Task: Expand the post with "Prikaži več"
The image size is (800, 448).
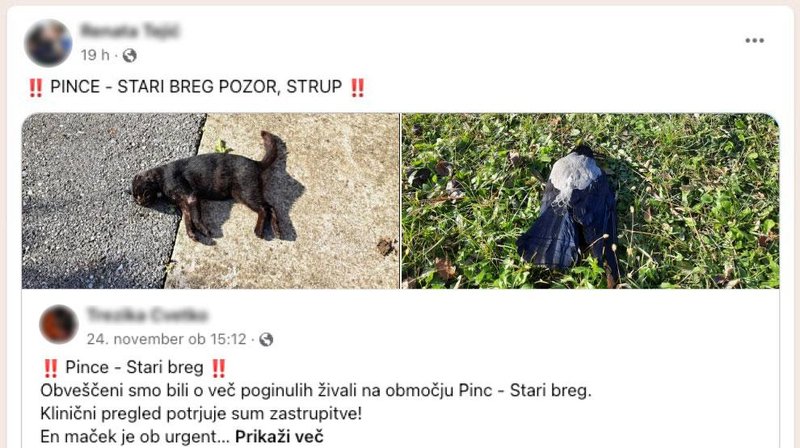Action: coord(279,437)
